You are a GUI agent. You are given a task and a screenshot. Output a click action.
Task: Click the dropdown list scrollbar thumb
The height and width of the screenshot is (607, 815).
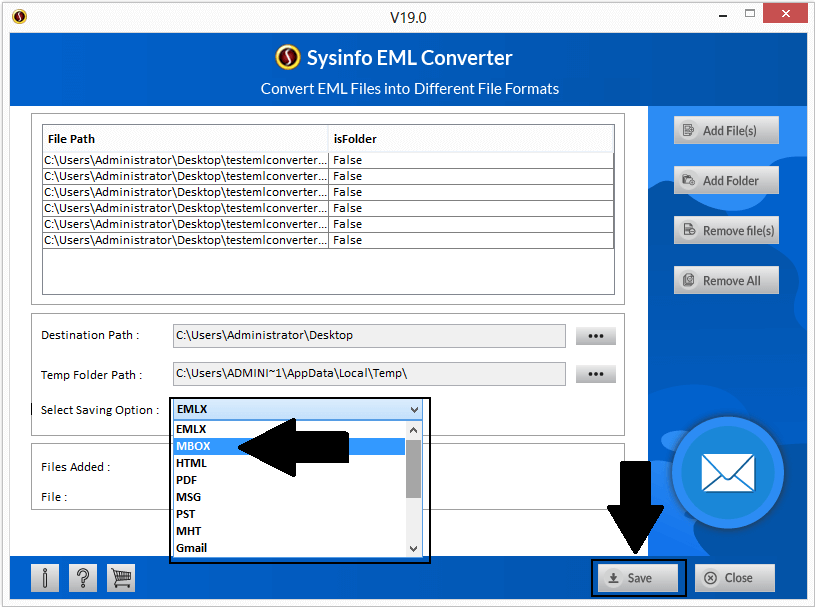413,469
